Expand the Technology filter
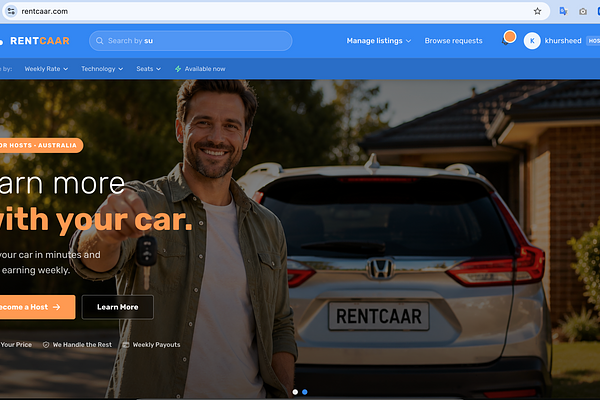 point(102,69)
